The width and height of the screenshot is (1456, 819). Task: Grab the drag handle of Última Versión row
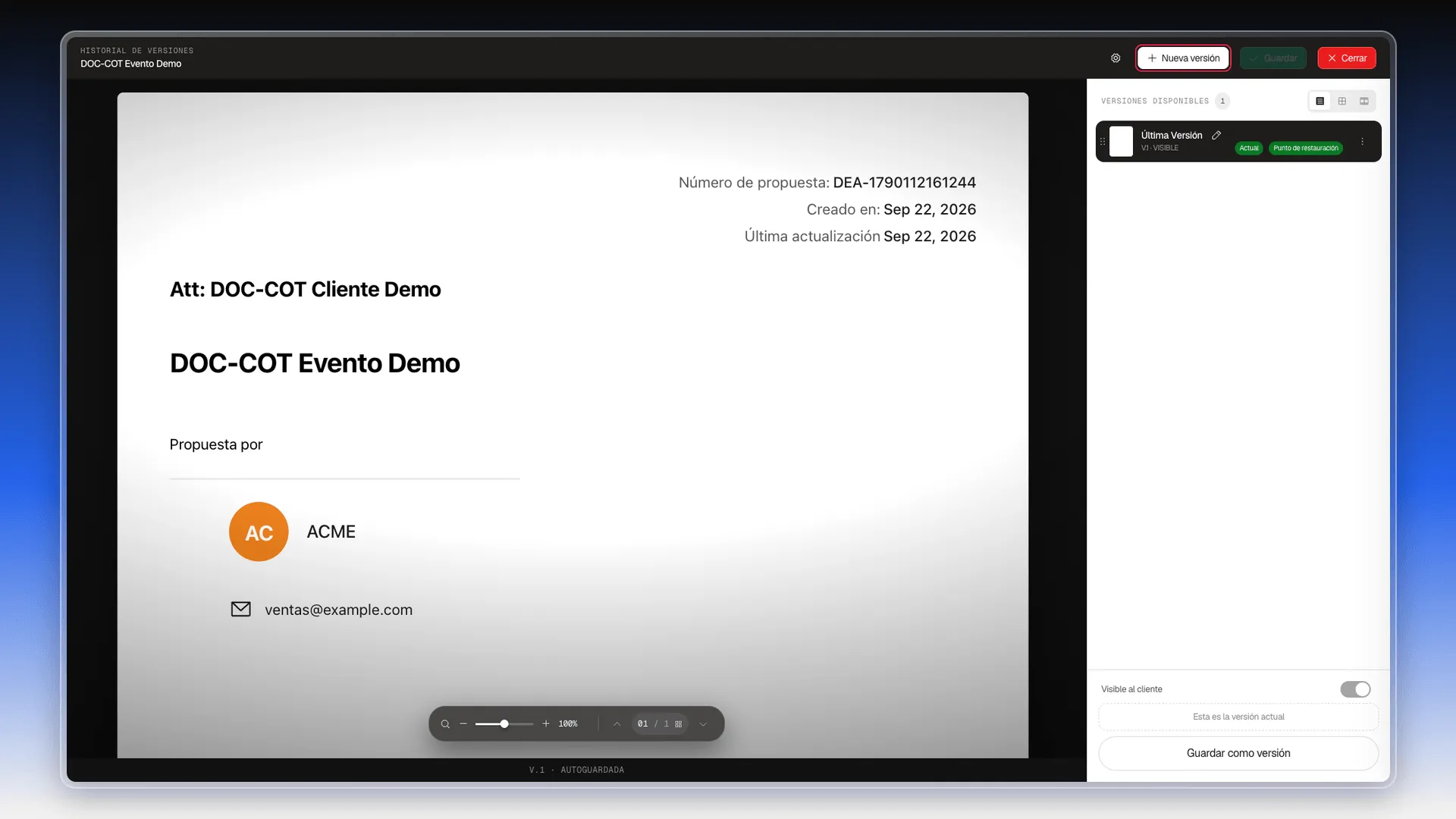(1103, 142)
